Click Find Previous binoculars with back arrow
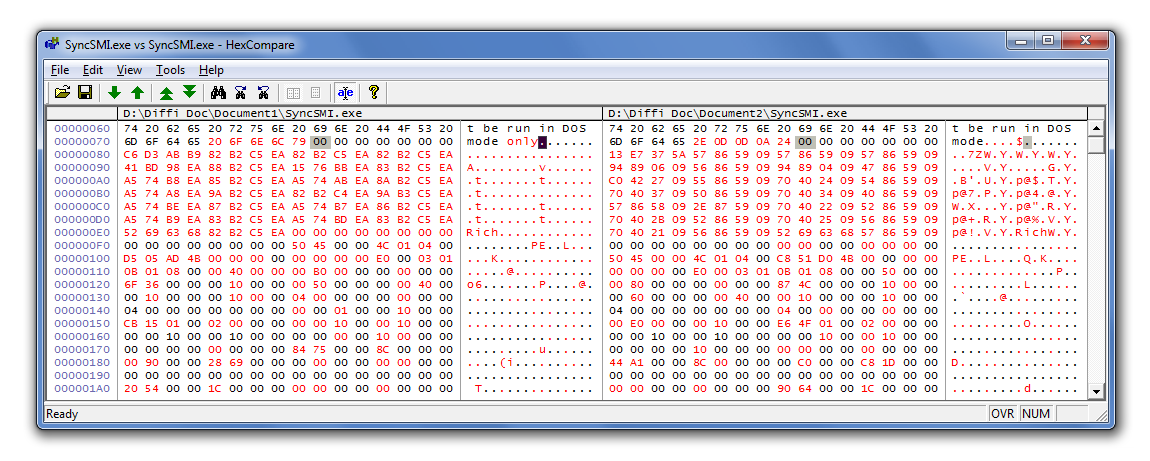 point(263,92)
